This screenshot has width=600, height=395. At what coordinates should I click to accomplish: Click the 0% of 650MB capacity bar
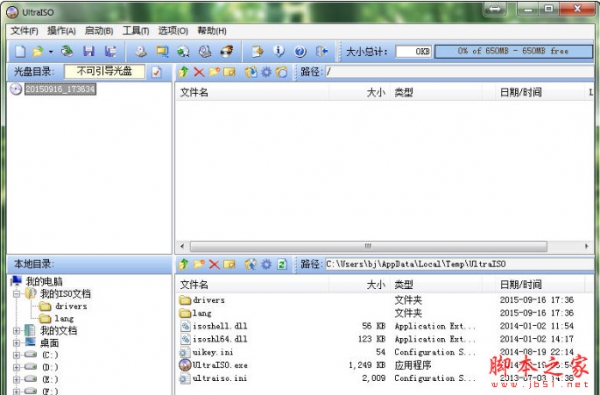point(514,51)
